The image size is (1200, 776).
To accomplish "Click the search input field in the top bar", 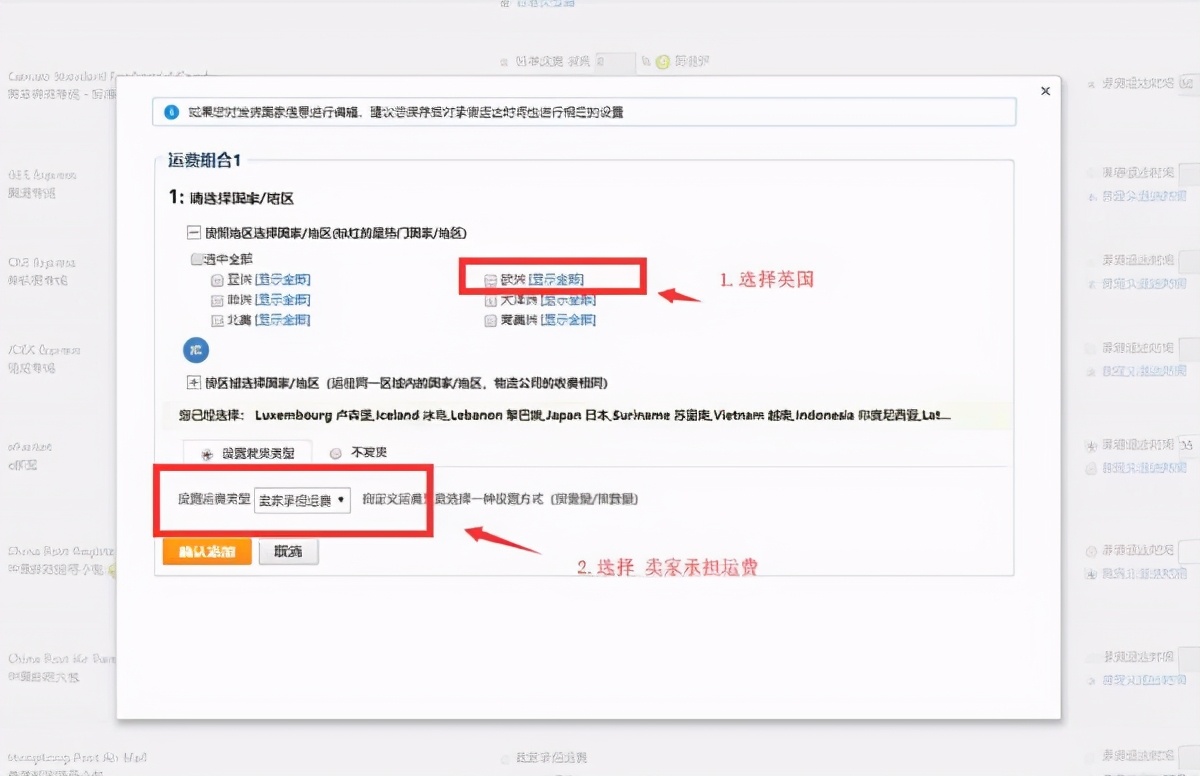I will point(614,61).
